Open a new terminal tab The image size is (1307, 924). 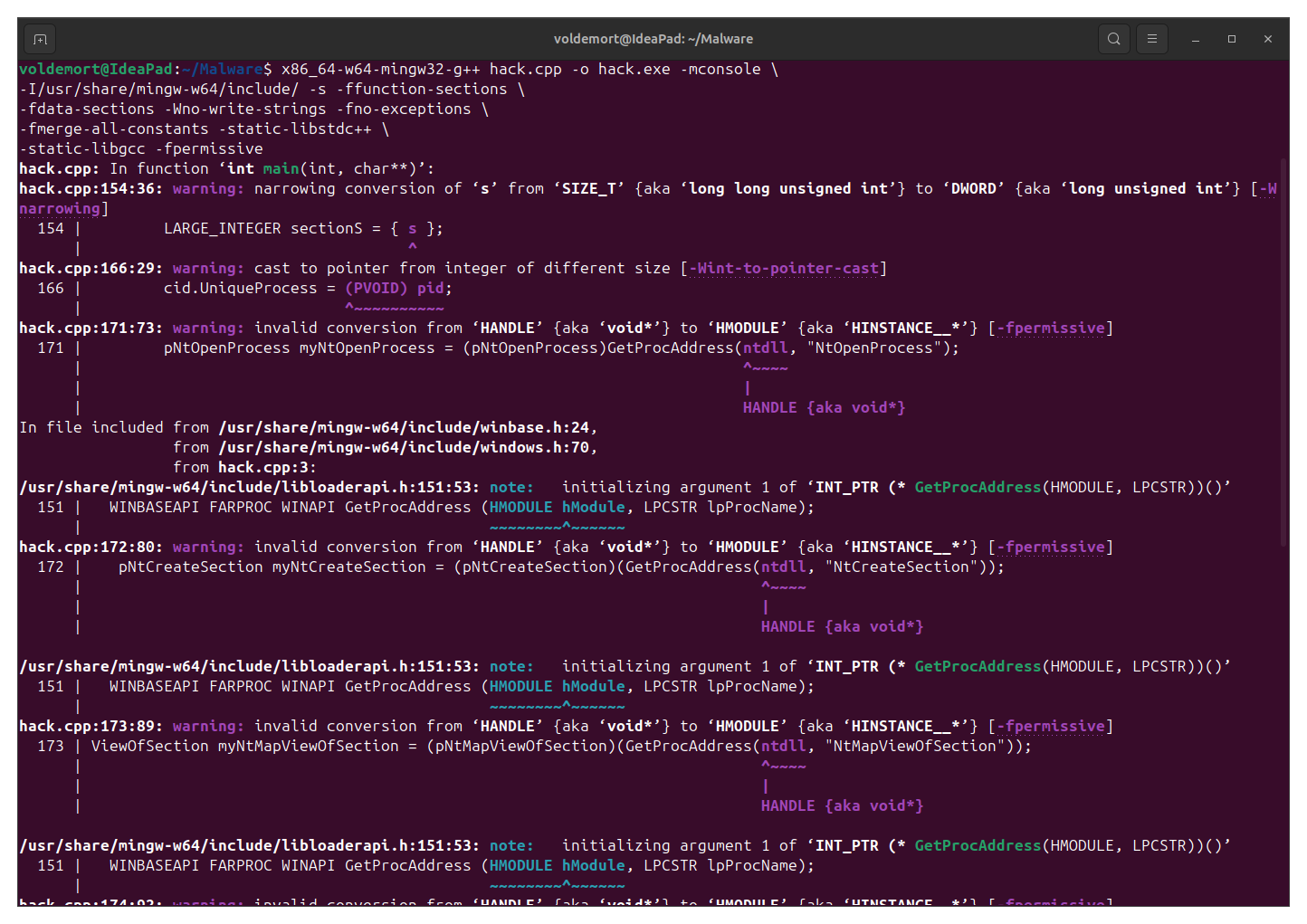40,39
